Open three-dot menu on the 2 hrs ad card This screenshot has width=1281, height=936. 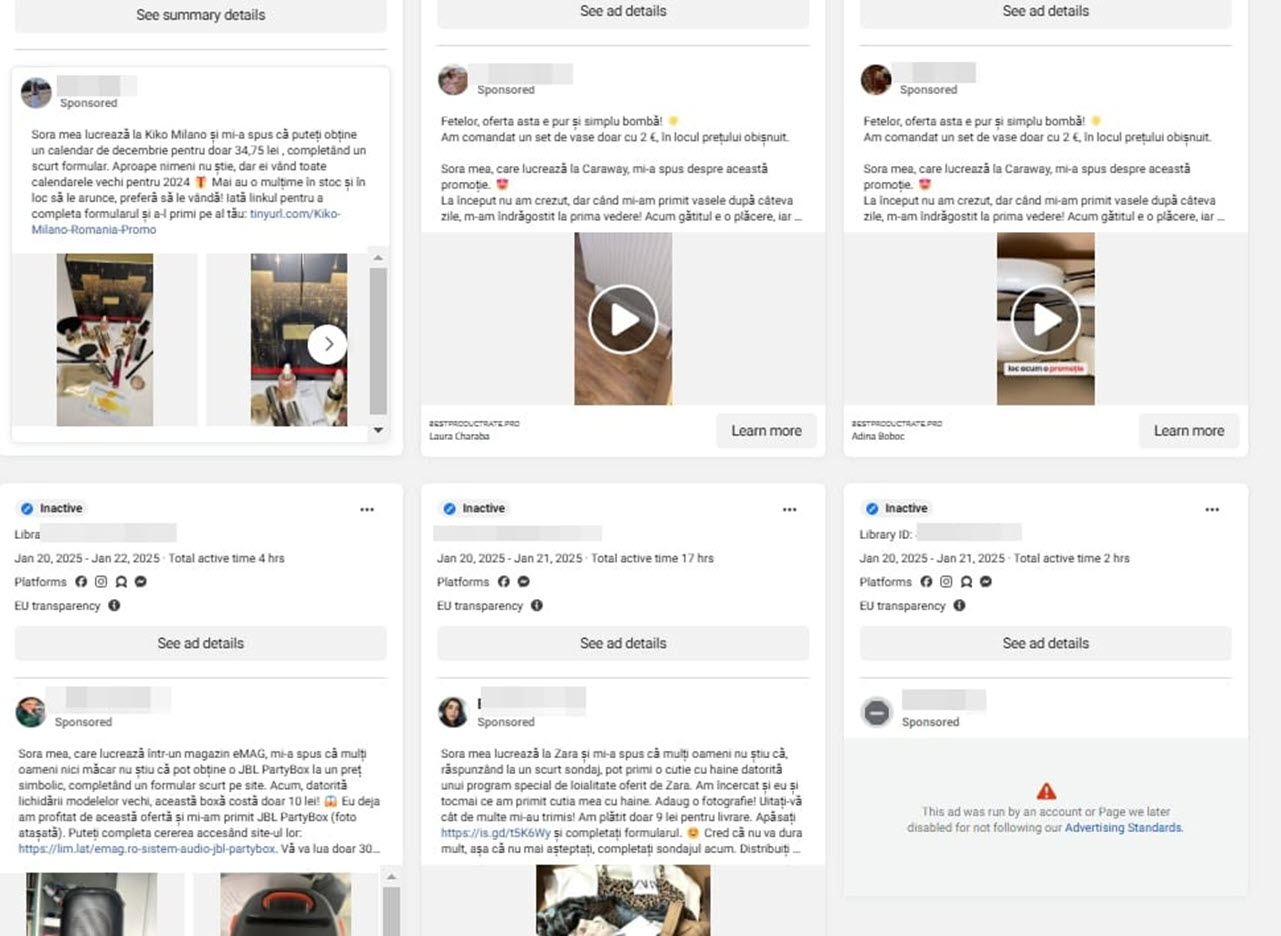(x=1212, y=509)
